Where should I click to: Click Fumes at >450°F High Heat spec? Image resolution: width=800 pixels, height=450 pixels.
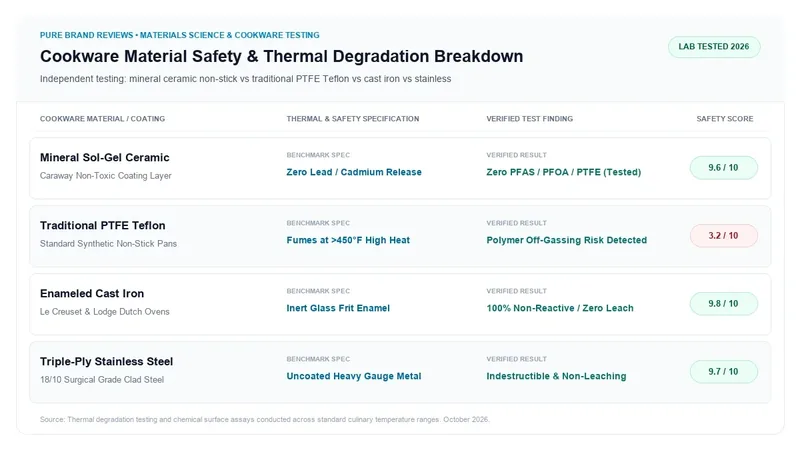point(348,240)
